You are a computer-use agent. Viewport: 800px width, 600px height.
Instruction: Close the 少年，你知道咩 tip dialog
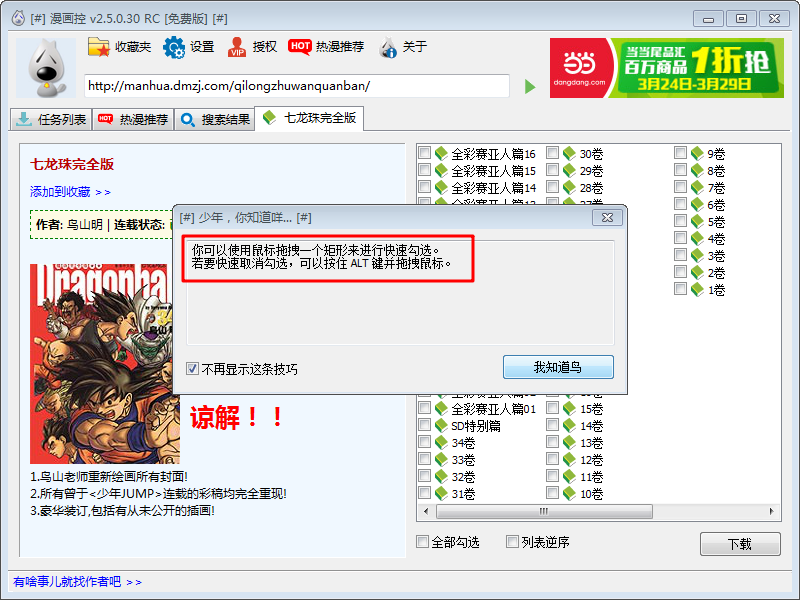pos(607,217)
